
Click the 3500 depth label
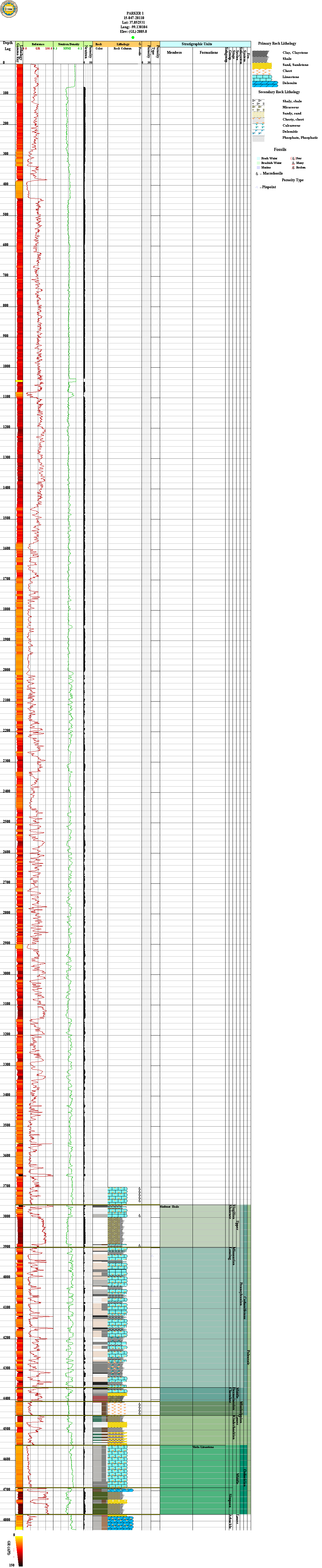(6, 1125)
